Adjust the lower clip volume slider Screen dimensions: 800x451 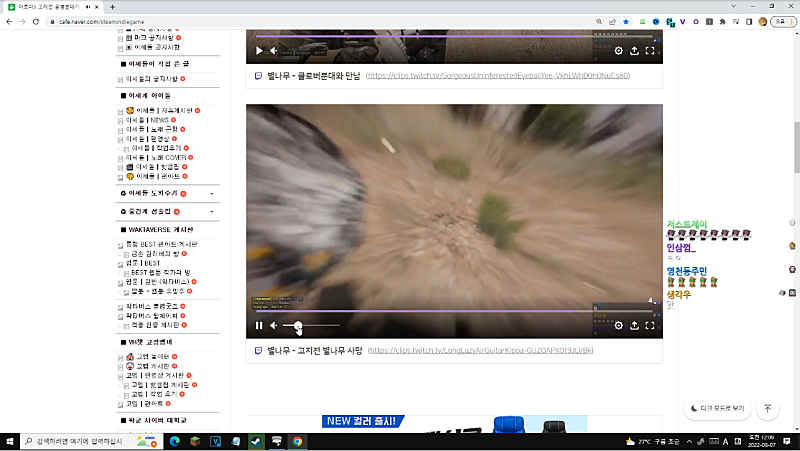coord(311,325)
